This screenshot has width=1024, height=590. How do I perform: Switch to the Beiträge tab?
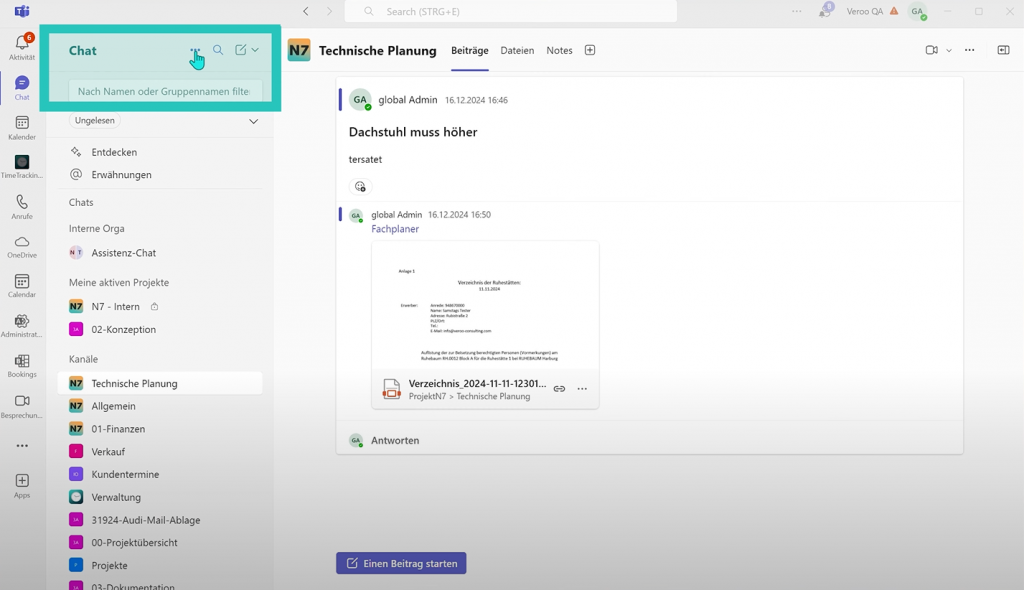click(470, 50)
